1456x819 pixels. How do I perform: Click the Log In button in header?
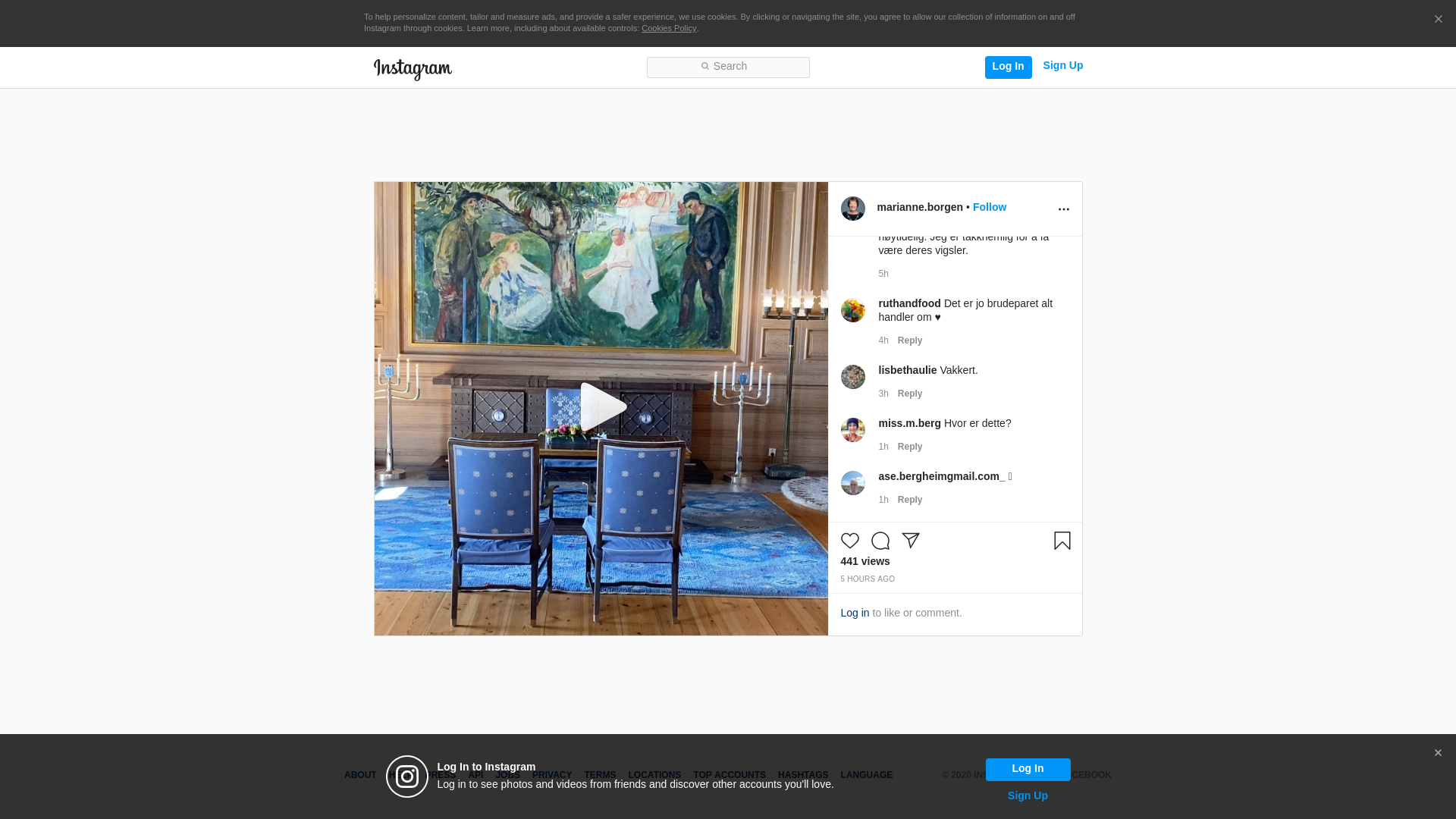click(x=1008, y=67)
